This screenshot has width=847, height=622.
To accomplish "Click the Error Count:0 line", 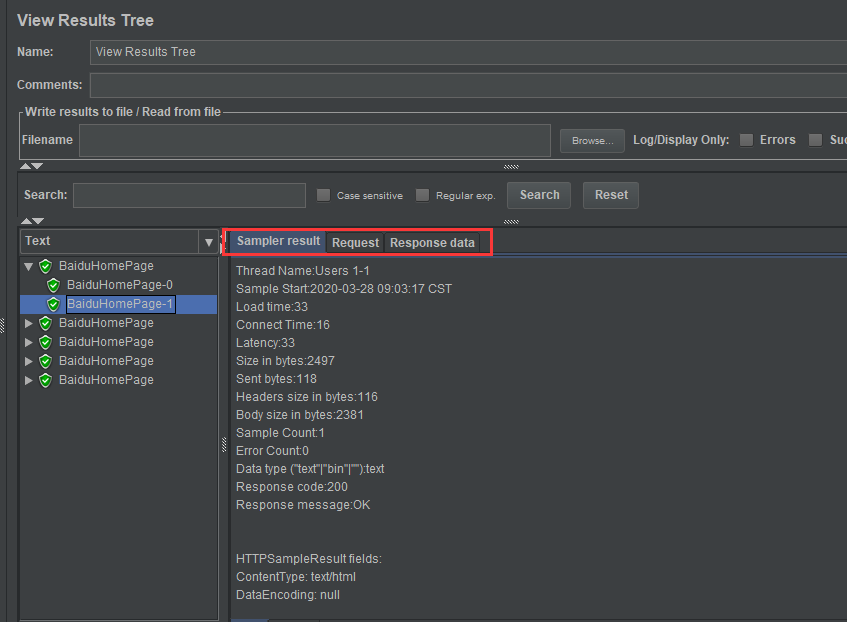I will (272, 451).
